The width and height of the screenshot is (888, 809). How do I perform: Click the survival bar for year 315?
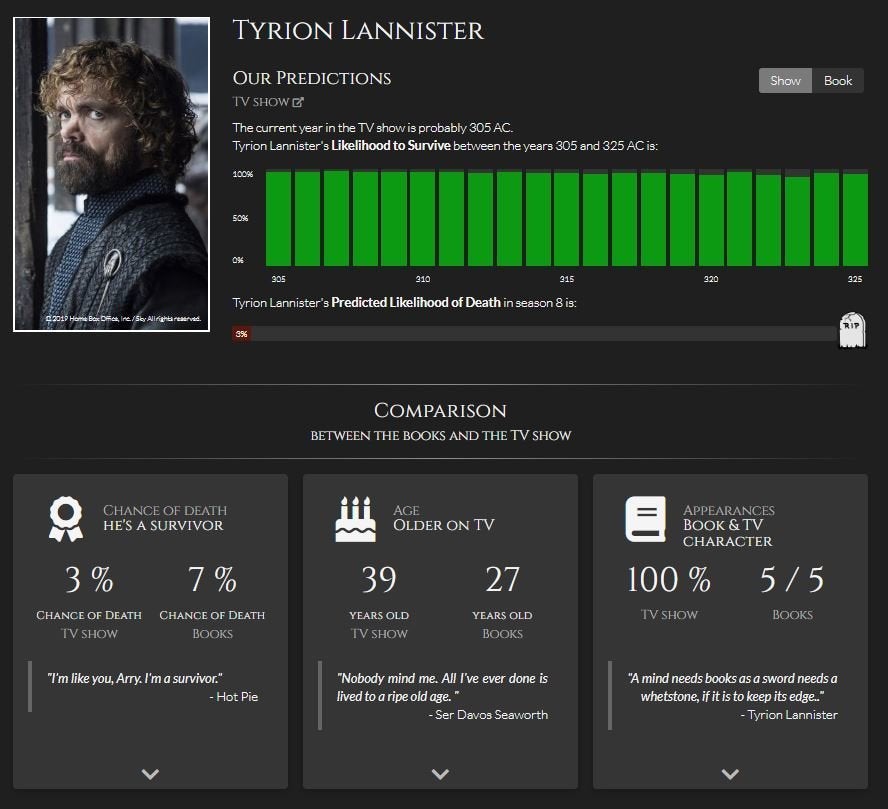tap(566, 219)
